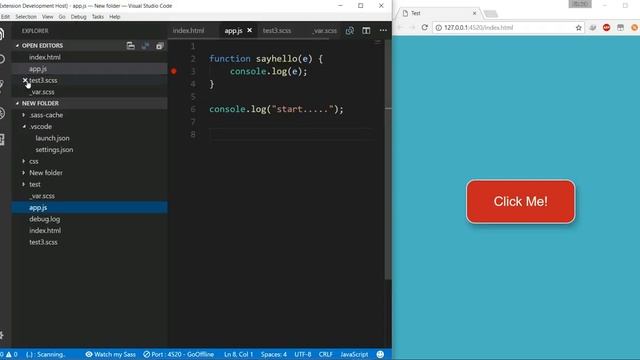
Task: Click Port : 4520 - GoOffline status item
Action: (179, 354)
